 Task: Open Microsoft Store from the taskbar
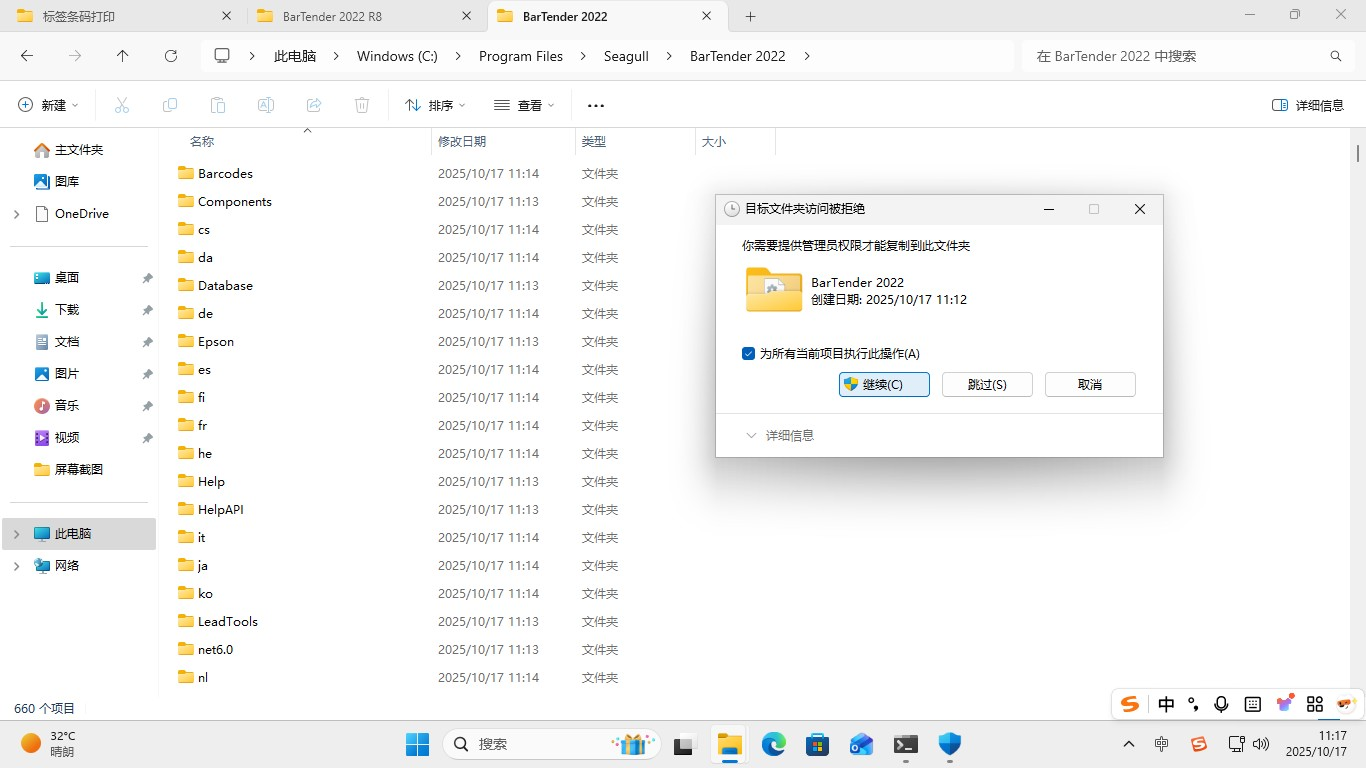[x=818, y=744]
